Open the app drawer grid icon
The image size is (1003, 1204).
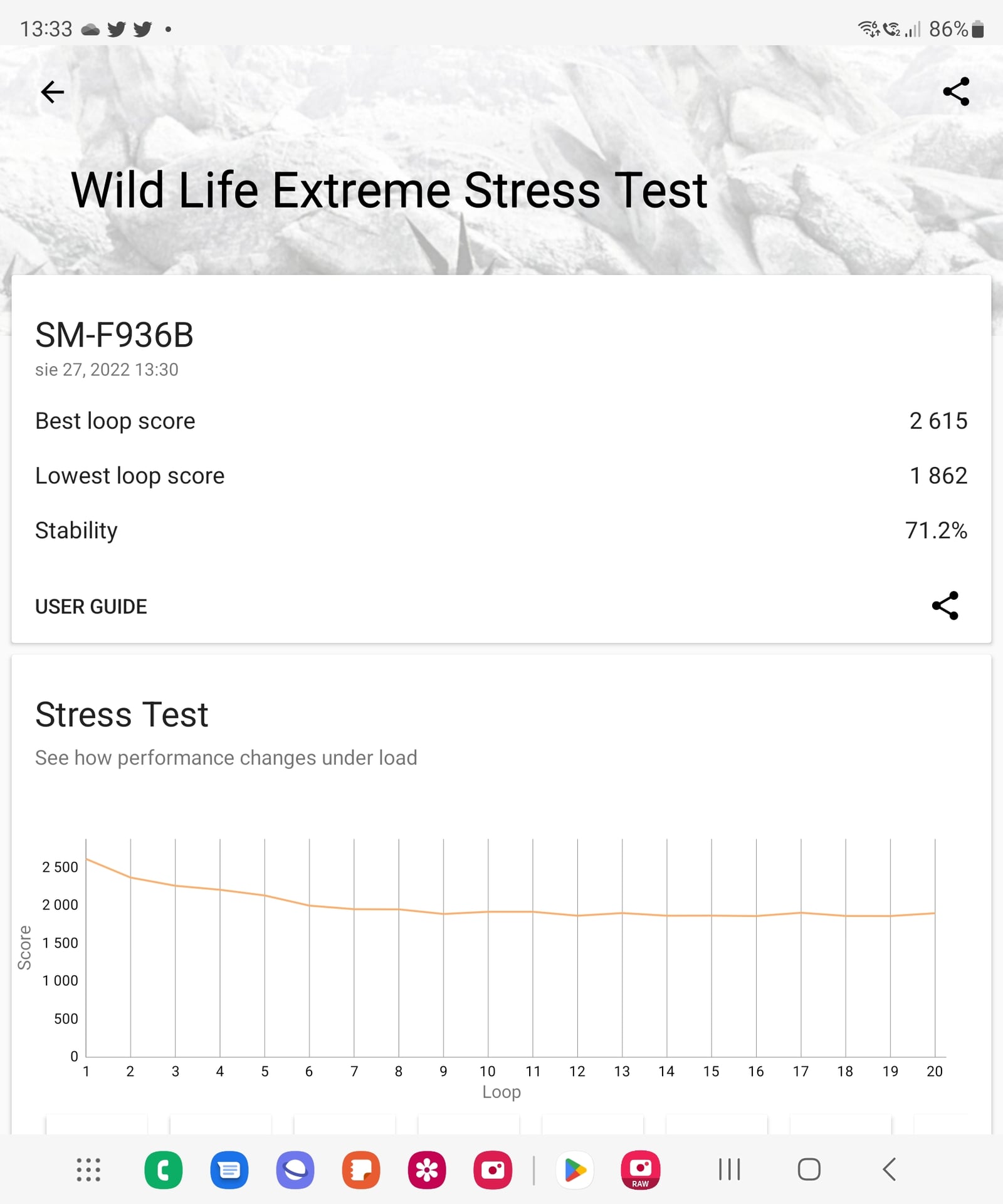(88, 1170)
